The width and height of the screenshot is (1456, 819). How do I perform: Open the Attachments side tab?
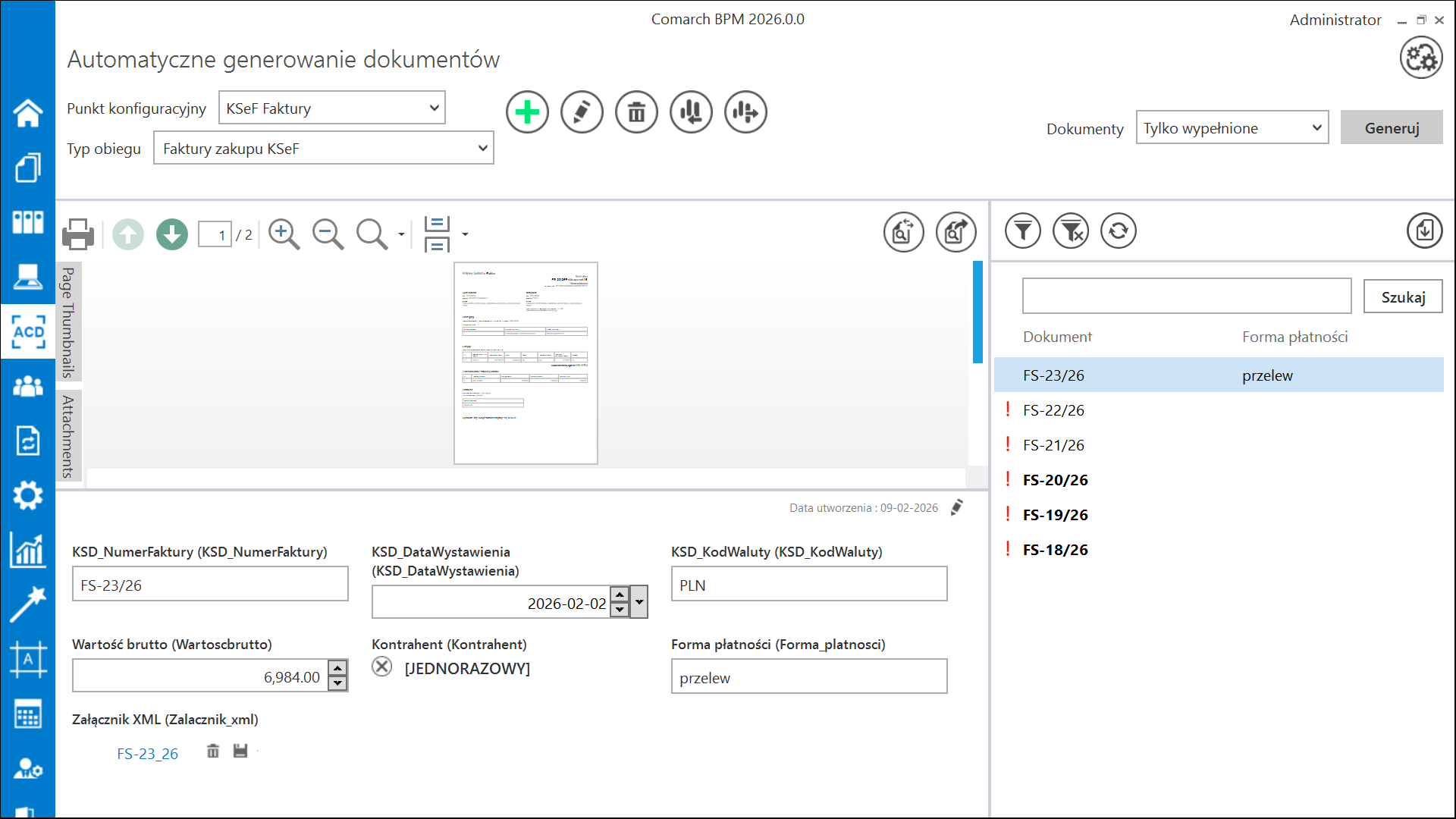pos(68,436)
